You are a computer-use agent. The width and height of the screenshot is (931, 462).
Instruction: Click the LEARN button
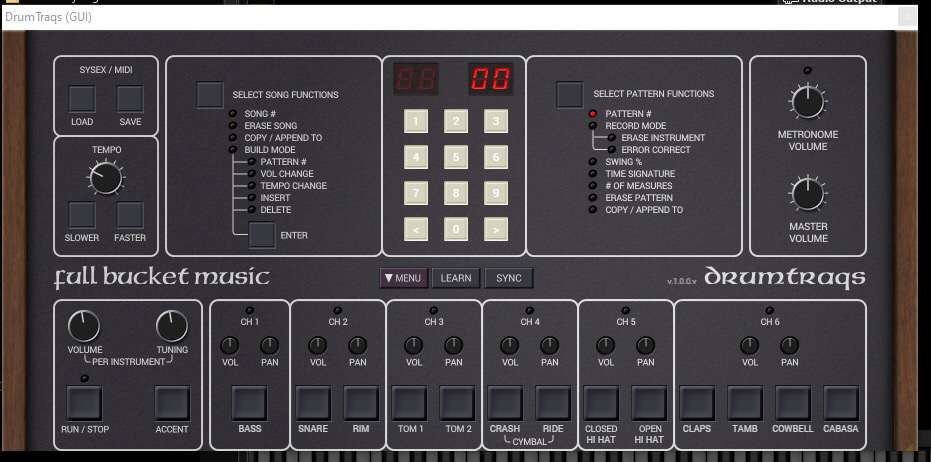pos(456,278)
